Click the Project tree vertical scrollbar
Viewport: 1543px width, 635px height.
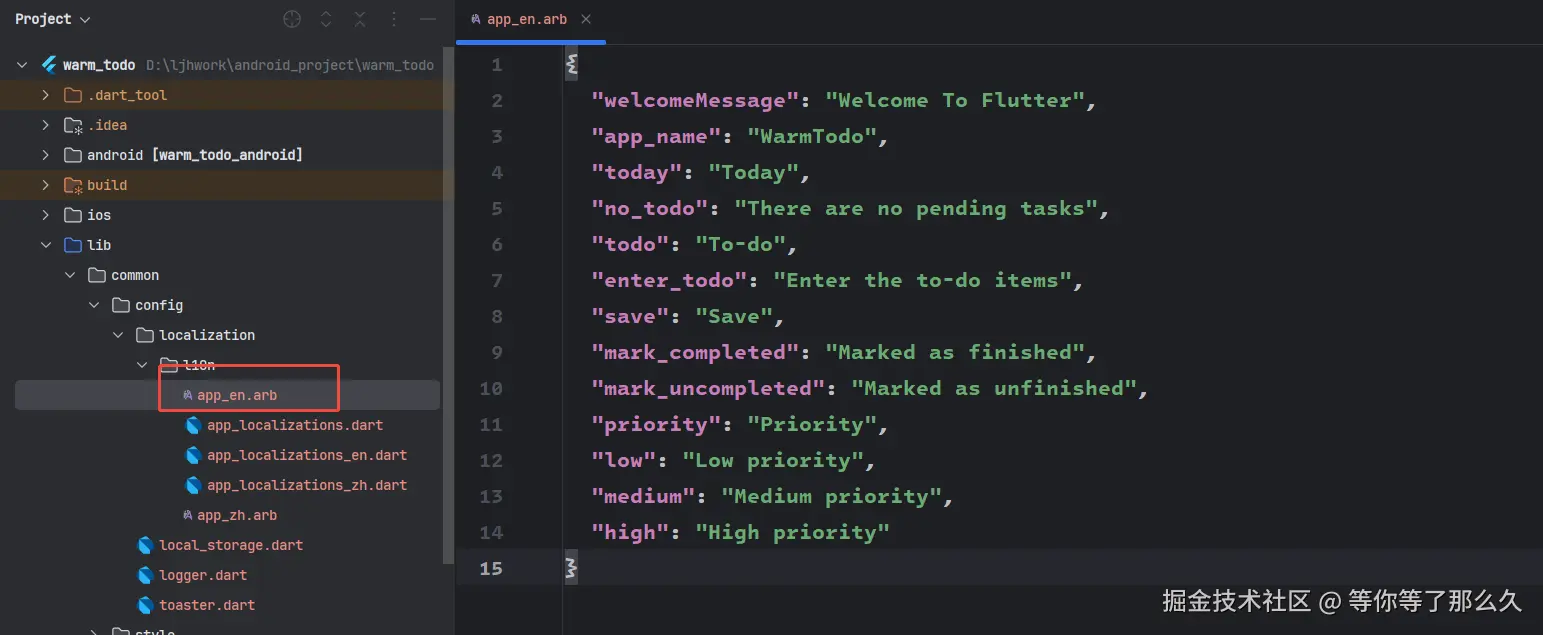(449, 305)
